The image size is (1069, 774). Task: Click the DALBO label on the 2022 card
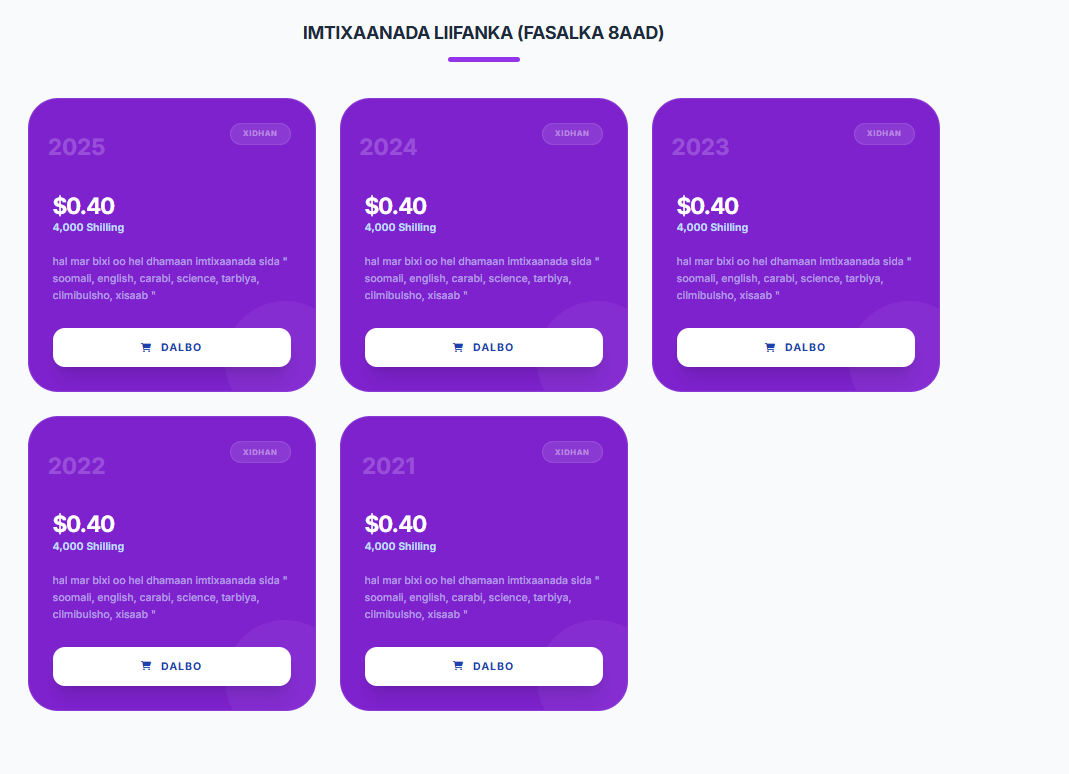[181, 666]
